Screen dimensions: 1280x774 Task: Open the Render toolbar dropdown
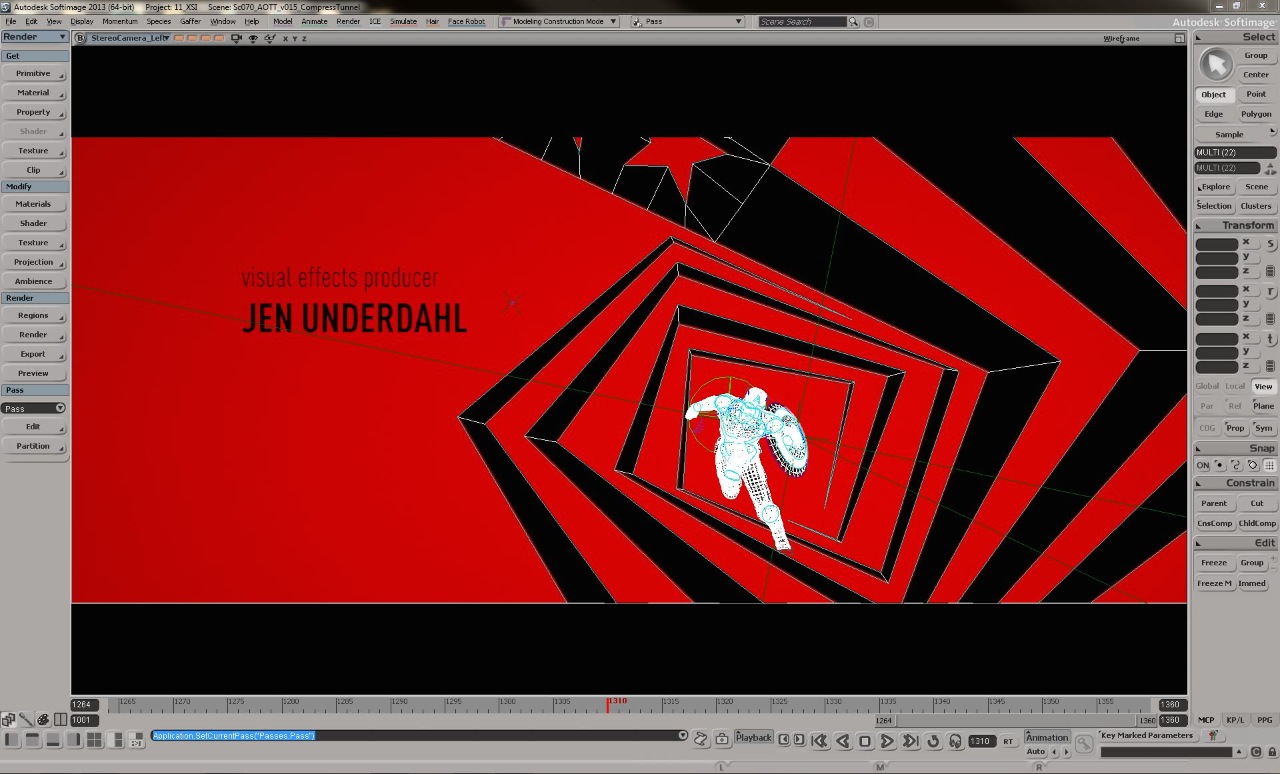(35, 37)
